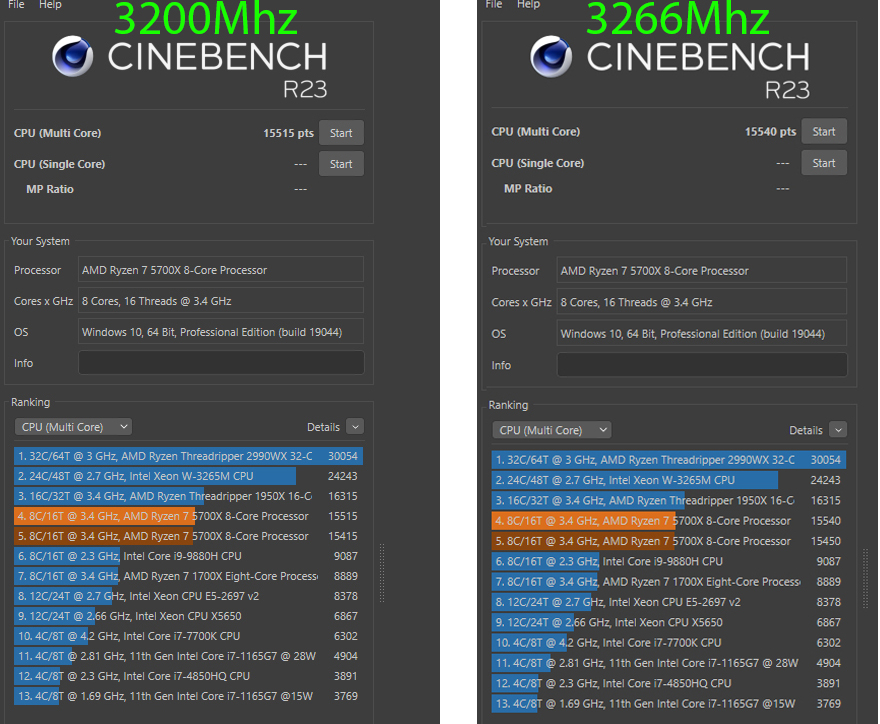The width and height of the screenshot is (880, 724).
Task: Select Threadripper 1950X row in left window
Action: [189, 496]
